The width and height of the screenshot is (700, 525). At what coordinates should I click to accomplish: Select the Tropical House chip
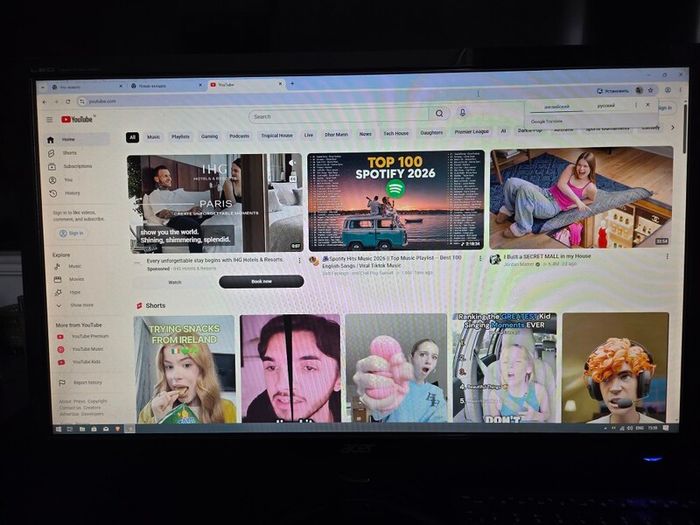(x=277, y=135)
